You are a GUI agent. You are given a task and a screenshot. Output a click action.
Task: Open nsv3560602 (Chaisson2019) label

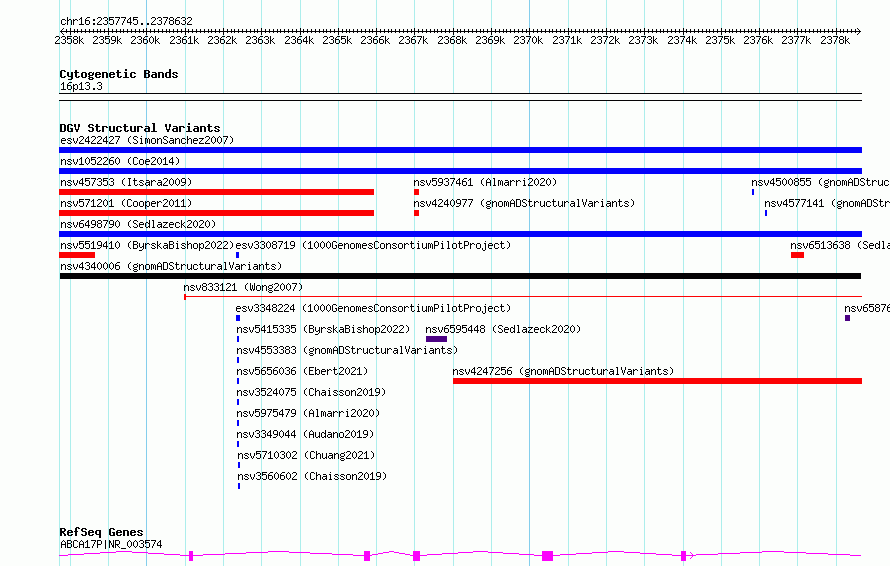click(312, 476)
